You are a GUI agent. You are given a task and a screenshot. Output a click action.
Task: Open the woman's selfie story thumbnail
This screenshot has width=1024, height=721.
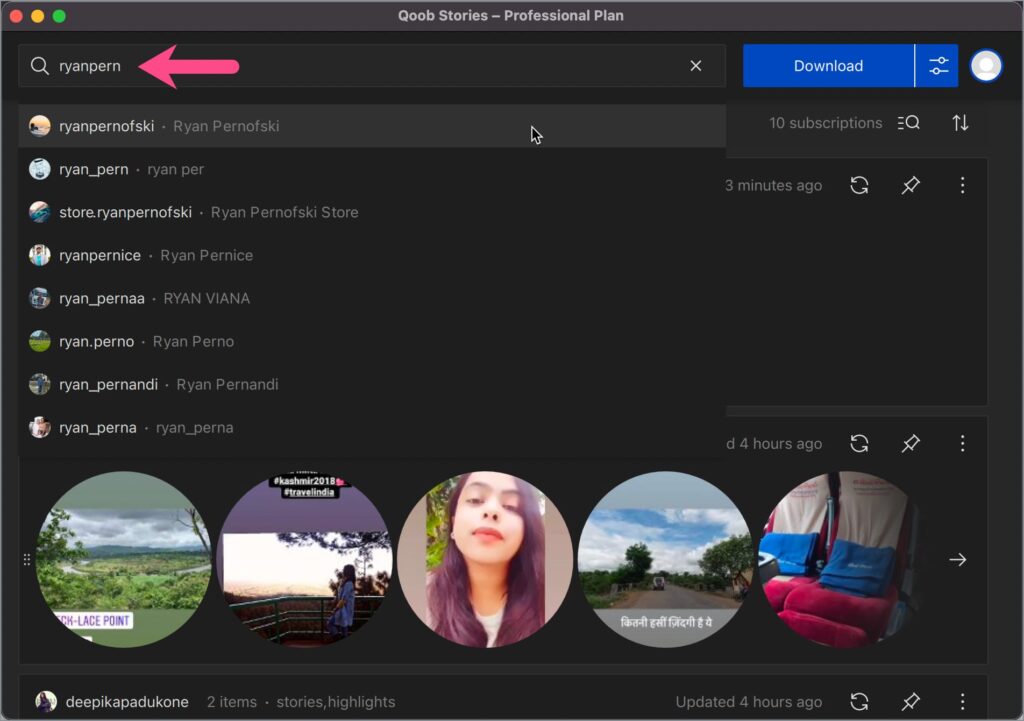485,560
